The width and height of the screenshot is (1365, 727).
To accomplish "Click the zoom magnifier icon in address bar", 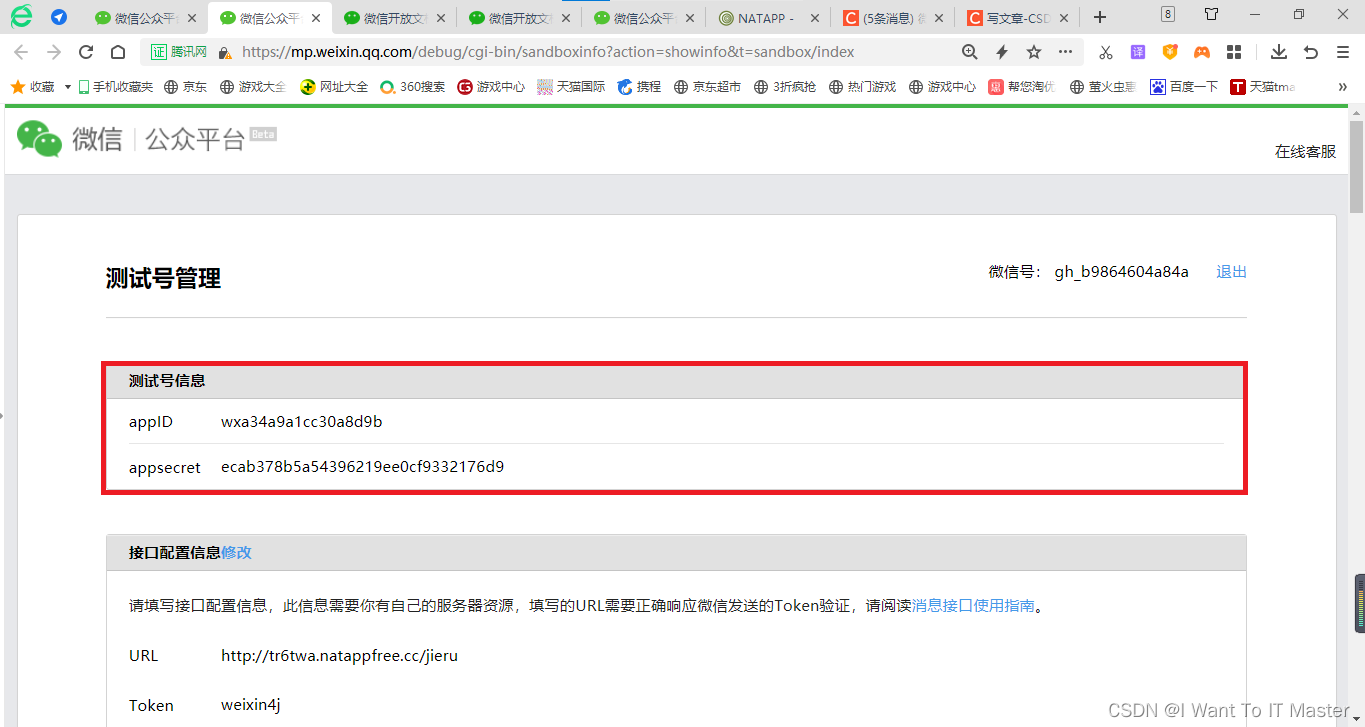I will click(969, 52).
